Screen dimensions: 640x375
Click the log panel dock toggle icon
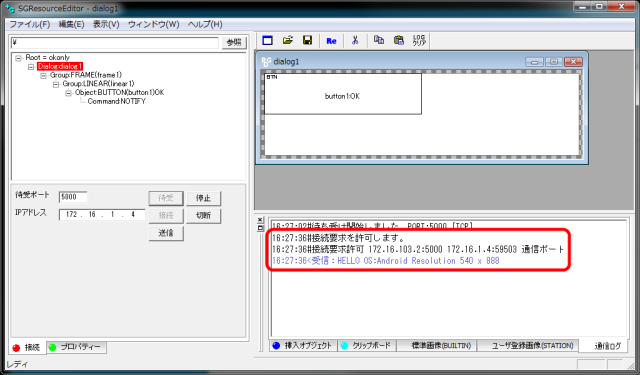(x=260, y=228)
